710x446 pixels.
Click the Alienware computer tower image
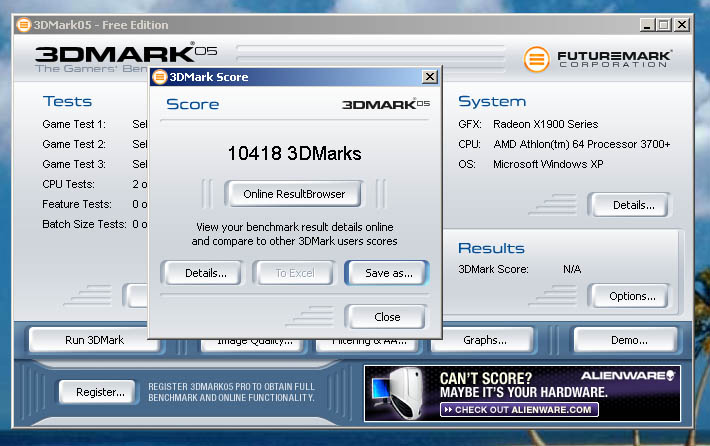click(398, 393)
